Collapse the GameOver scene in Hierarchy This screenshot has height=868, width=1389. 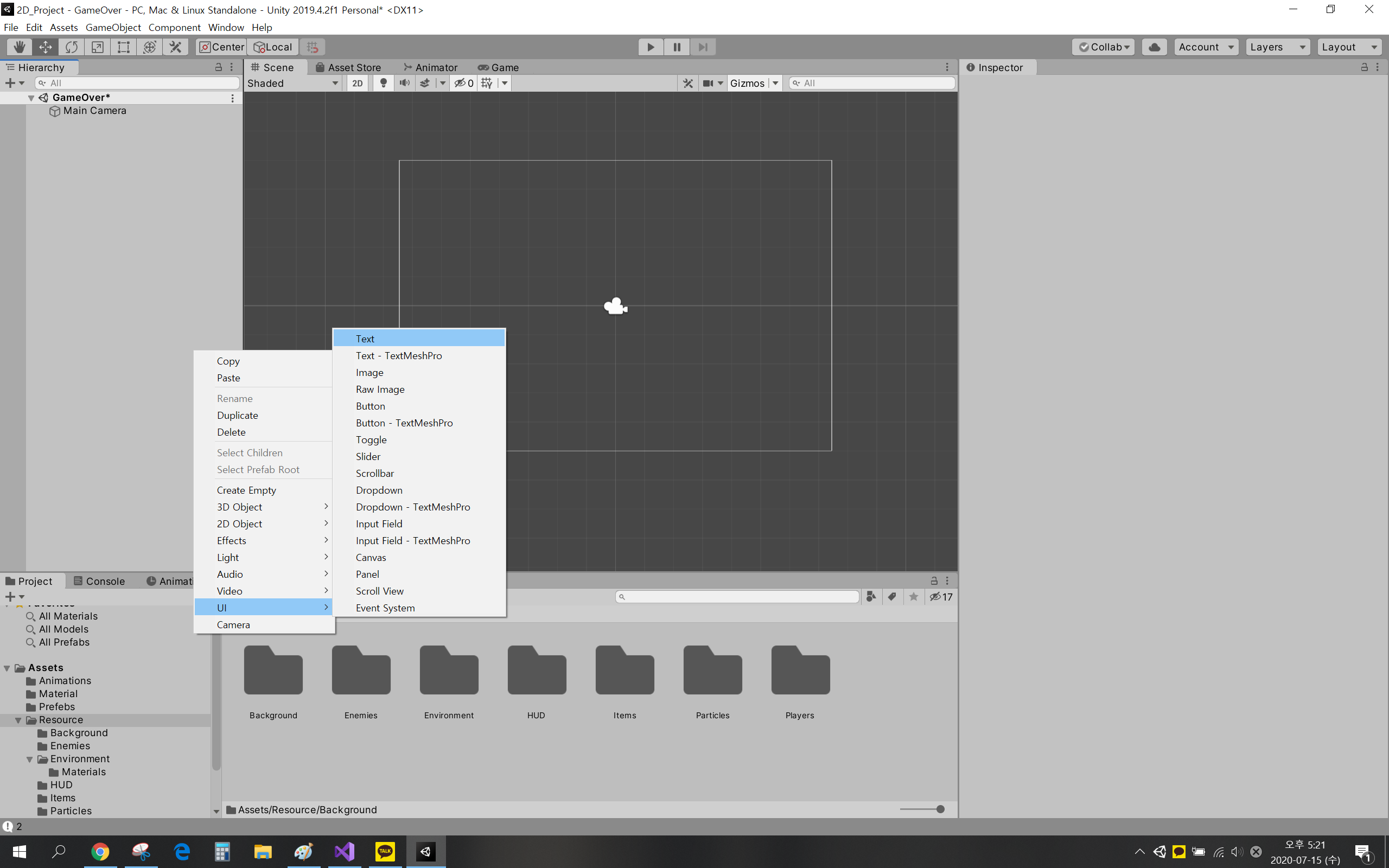click(31, 98)
